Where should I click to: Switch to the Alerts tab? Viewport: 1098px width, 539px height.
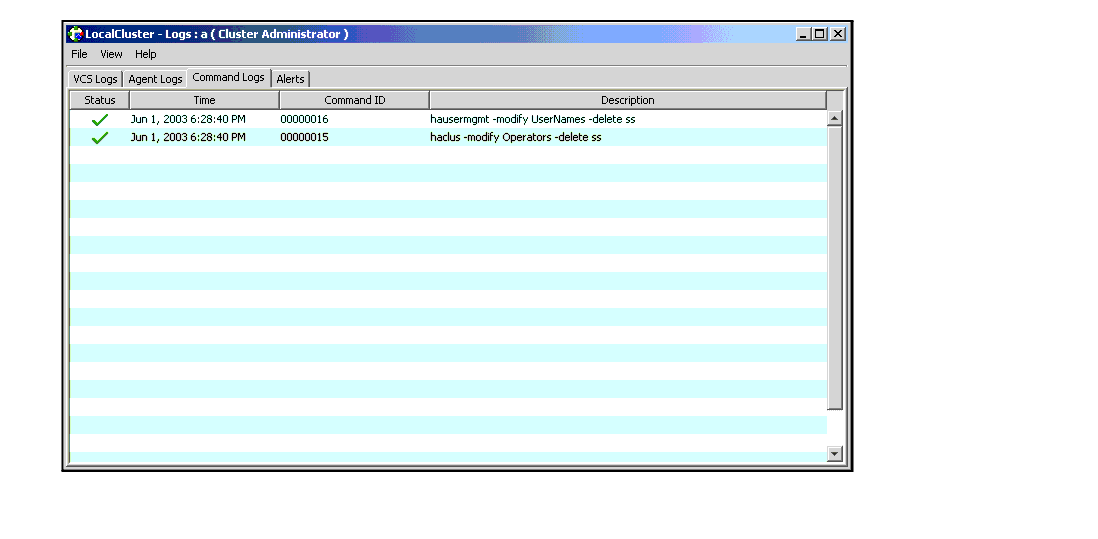pyautogui.click(x=290, y=79)
